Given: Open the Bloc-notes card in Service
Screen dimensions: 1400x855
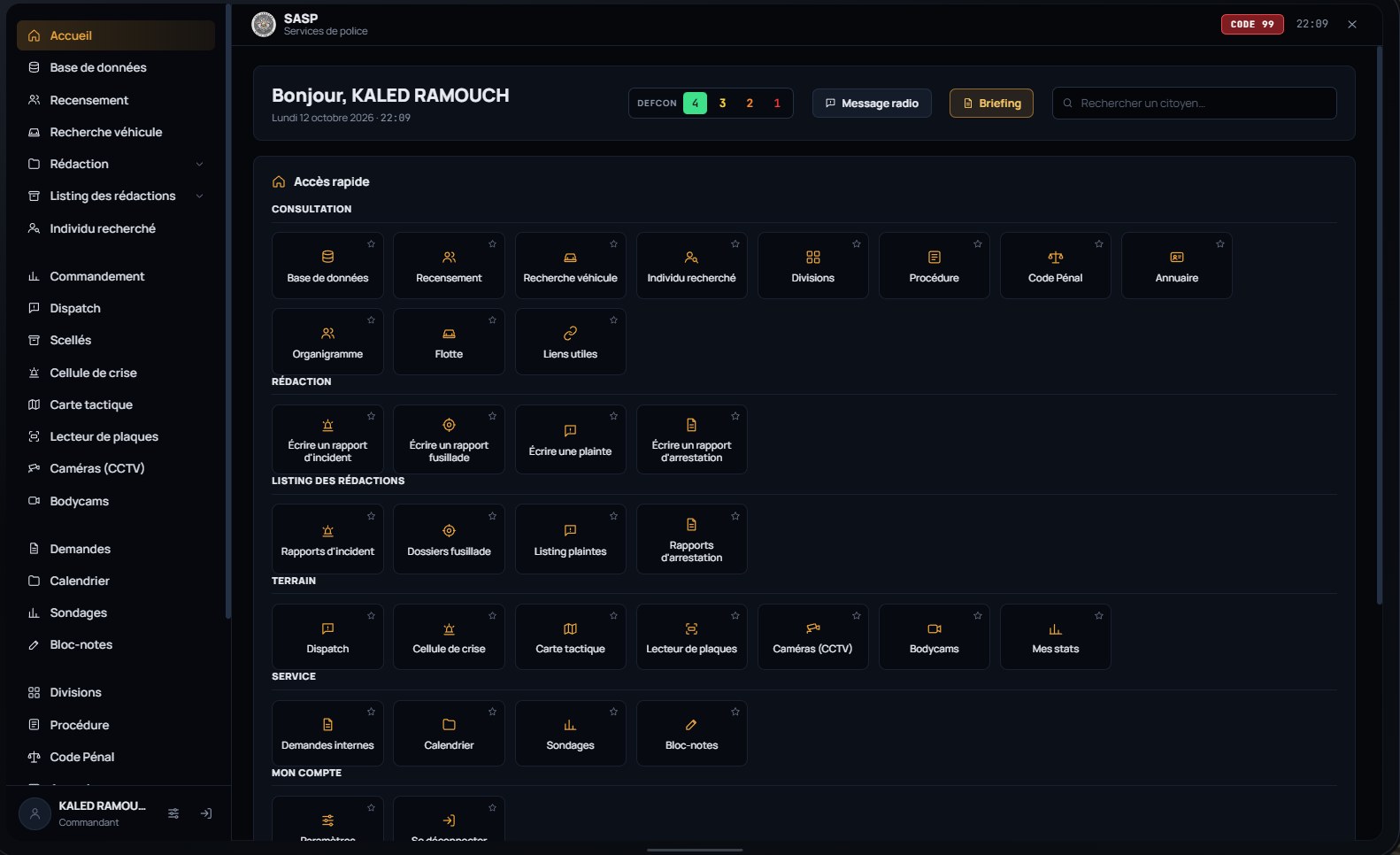Looking at the screenshot, I should tap(691, 734).
